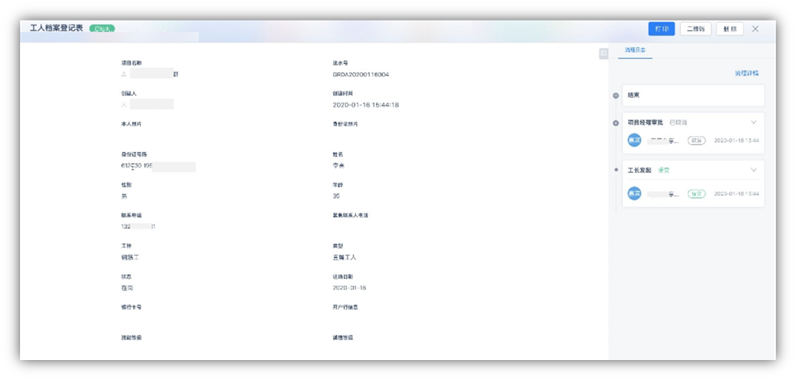Click the person icon under 创建人

coord(123,105)
